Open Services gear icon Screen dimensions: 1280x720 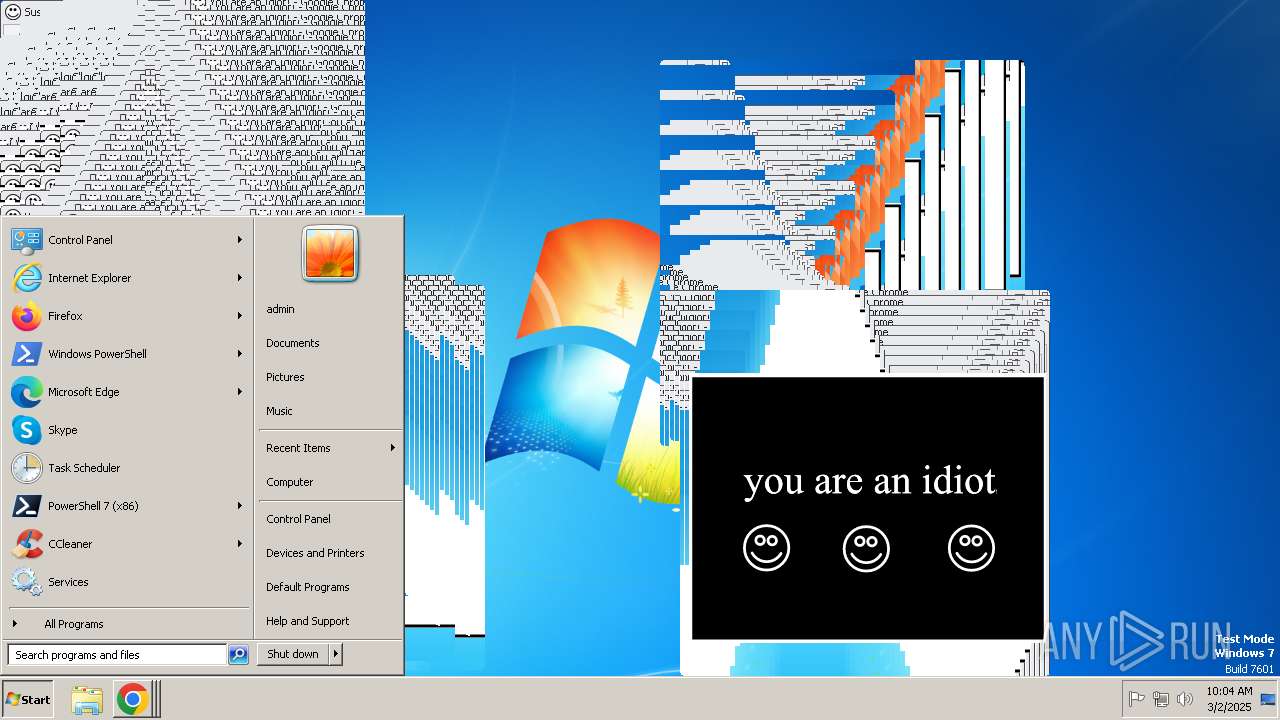click(27, 582)
